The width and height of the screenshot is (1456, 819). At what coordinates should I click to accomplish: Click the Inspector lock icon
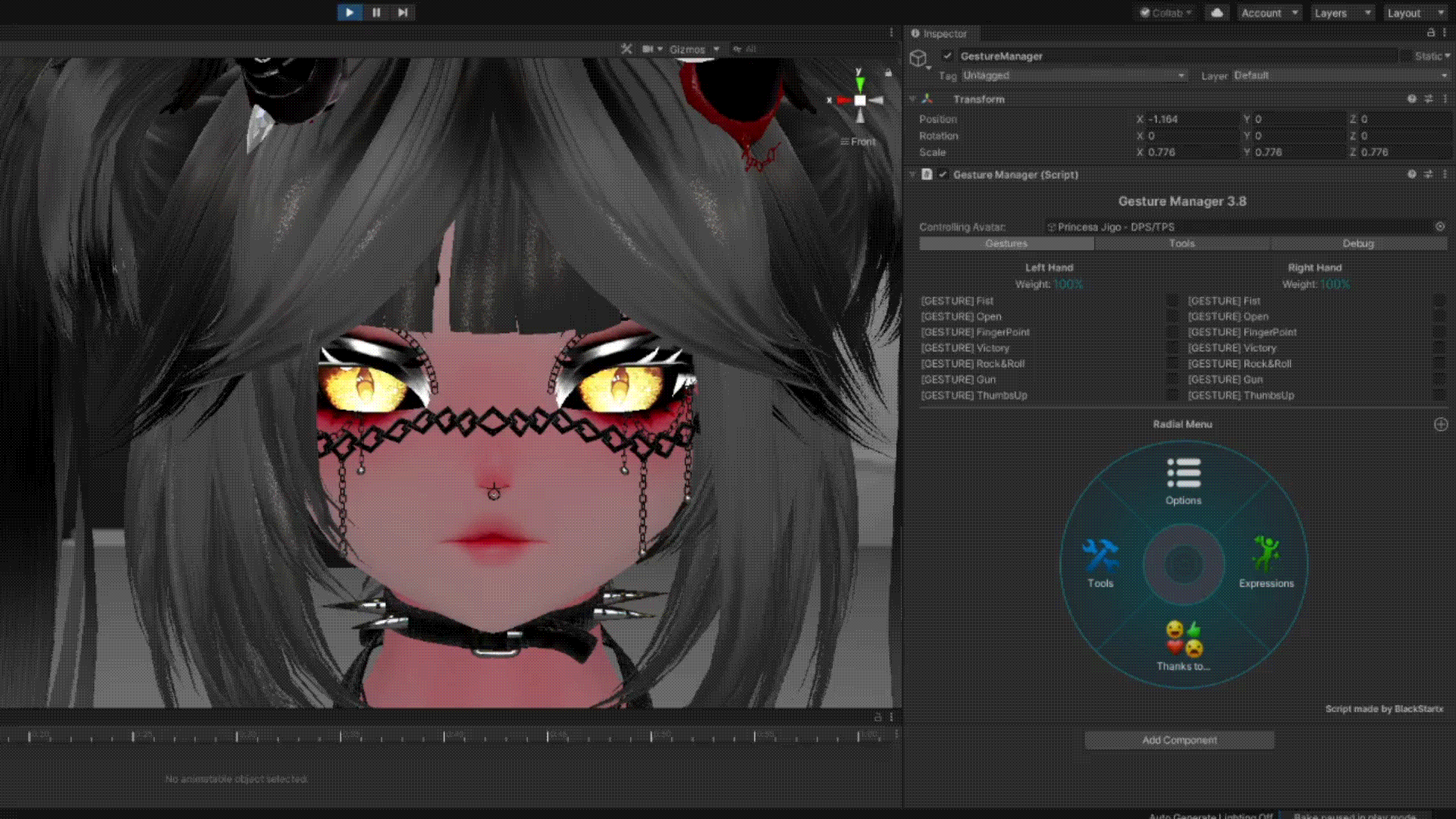coord(1431,33)
